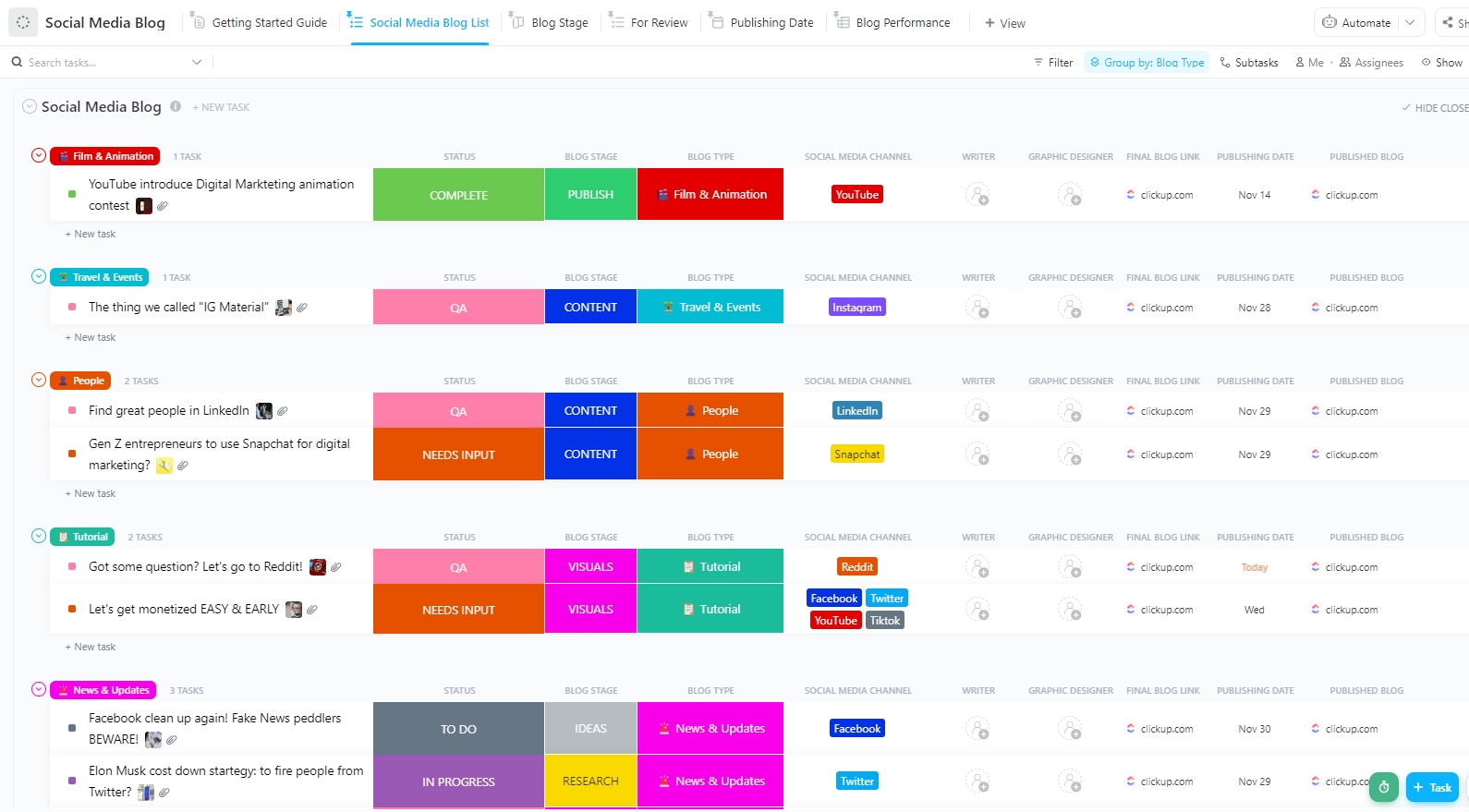
Task: Collapse the Tutorial group
Action: [x=39, y=536]
